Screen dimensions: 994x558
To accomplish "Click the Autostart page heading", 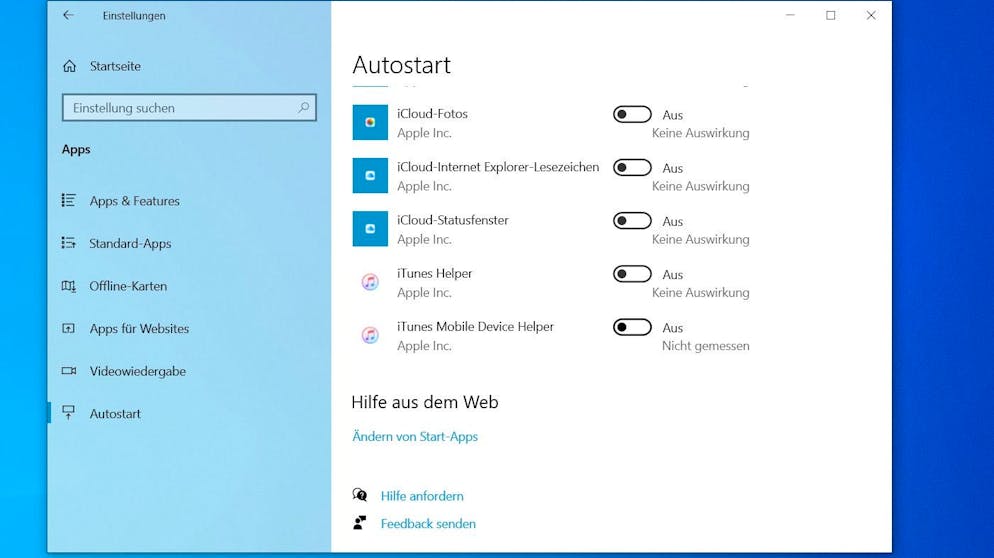I will 402,65.
